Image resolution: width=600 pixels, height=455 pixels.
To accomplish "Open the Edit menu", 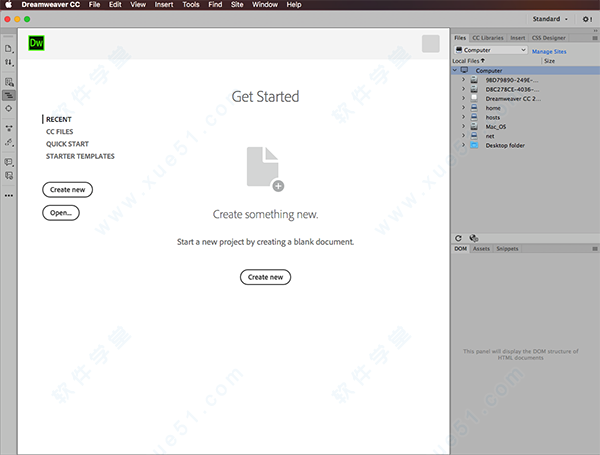I will [x=115, y=5].
